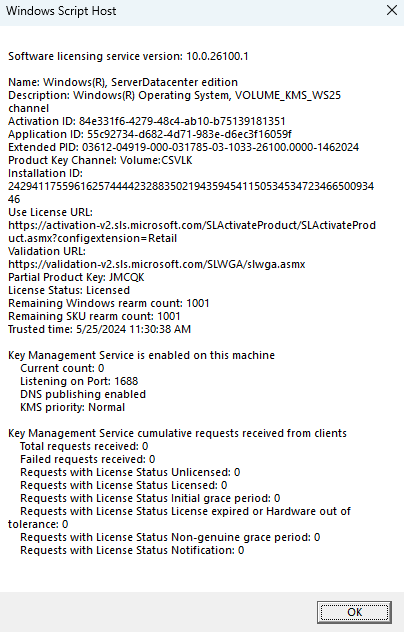Click the Partial Product Key JMCQK text
Screen dimensions: 404x632
point(76,277)
